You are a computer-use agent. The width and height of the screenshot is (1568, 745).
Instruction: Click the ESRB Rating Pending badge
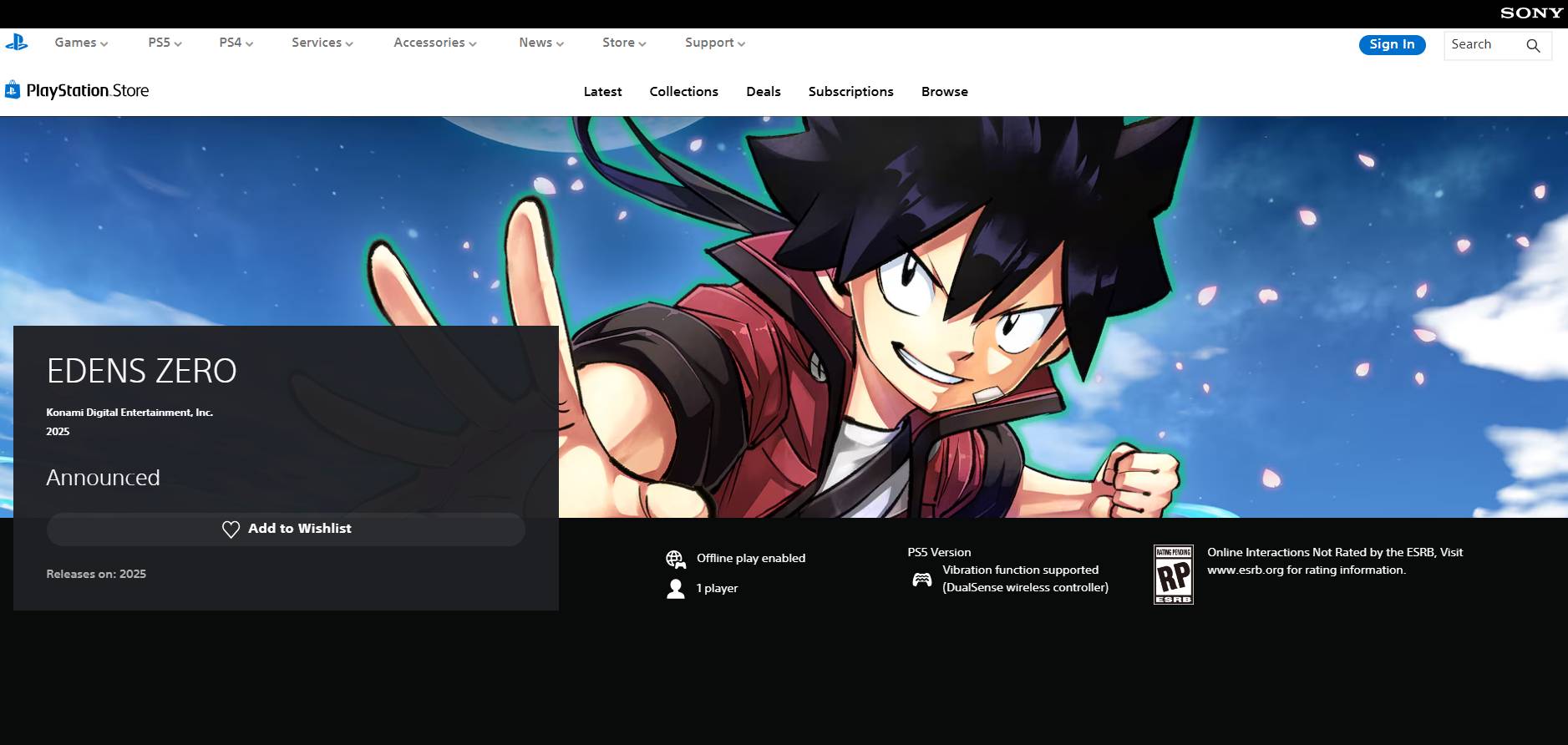1174,575
